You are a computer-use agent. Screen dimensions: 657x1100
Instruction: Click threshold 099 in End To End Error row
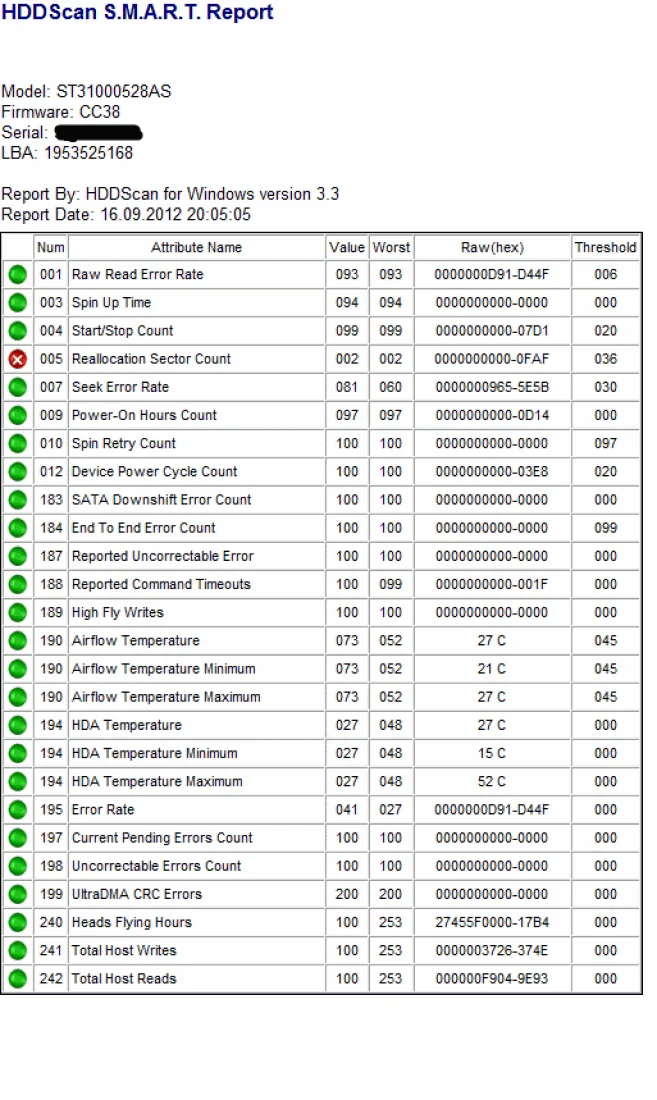coord(606,528)
